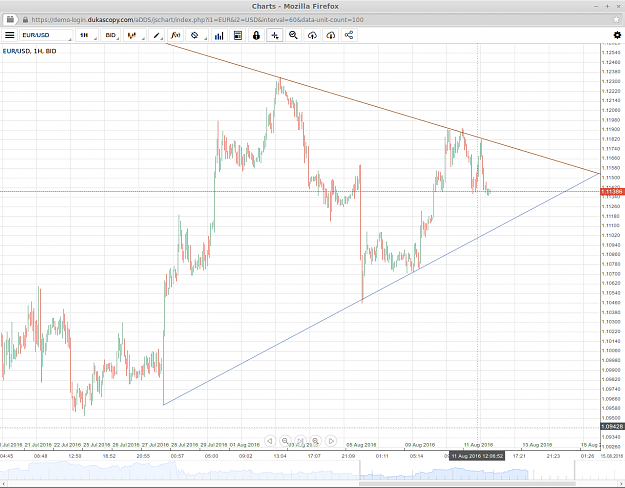This screenshot has height=488, width=625.
Task: Open the BID side dropdown
Action: click(x=110, y=35)
